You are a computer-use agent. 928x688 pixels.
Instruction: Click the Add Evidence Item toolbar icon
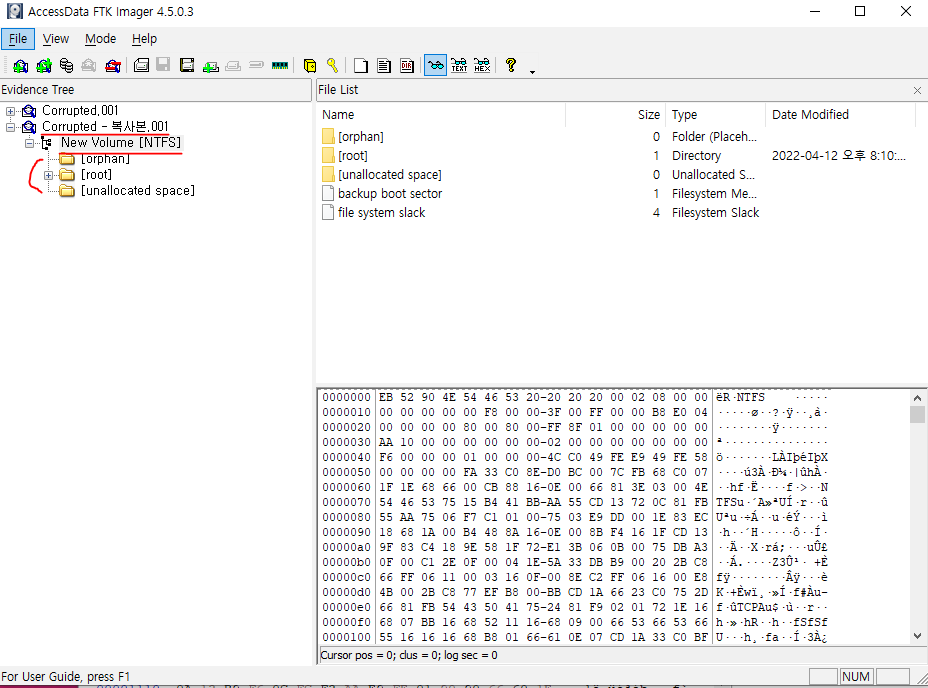click(x=21, y=65)
